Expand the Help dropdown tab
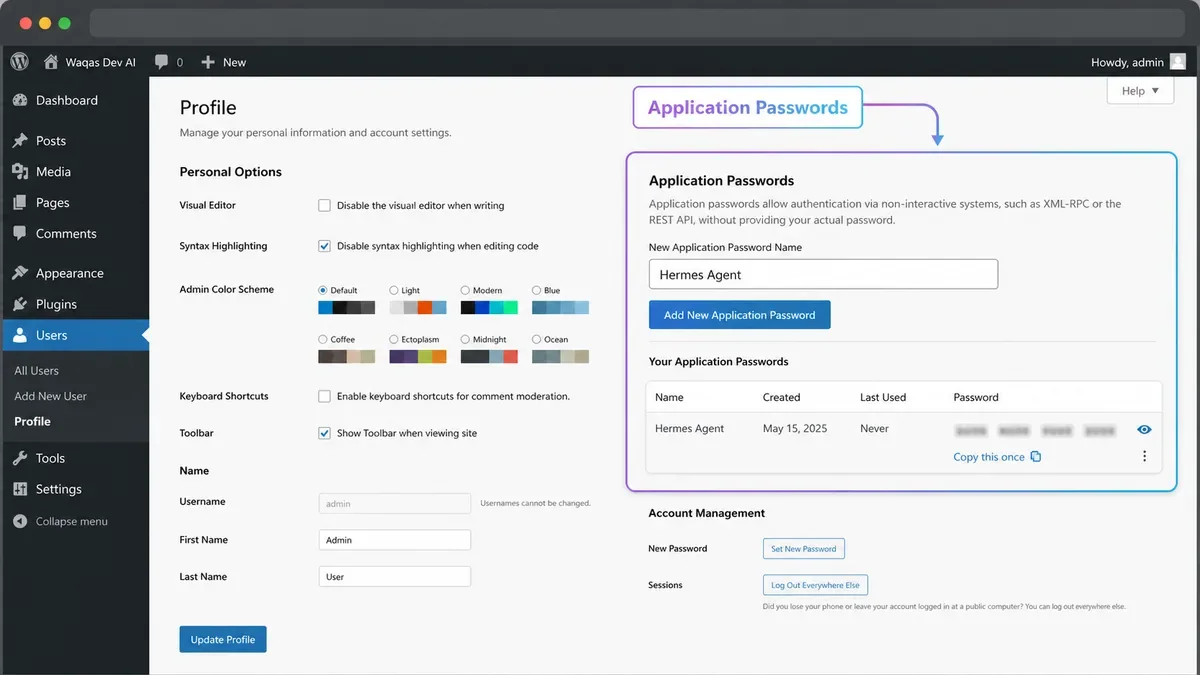 (x=1140, y=90)
